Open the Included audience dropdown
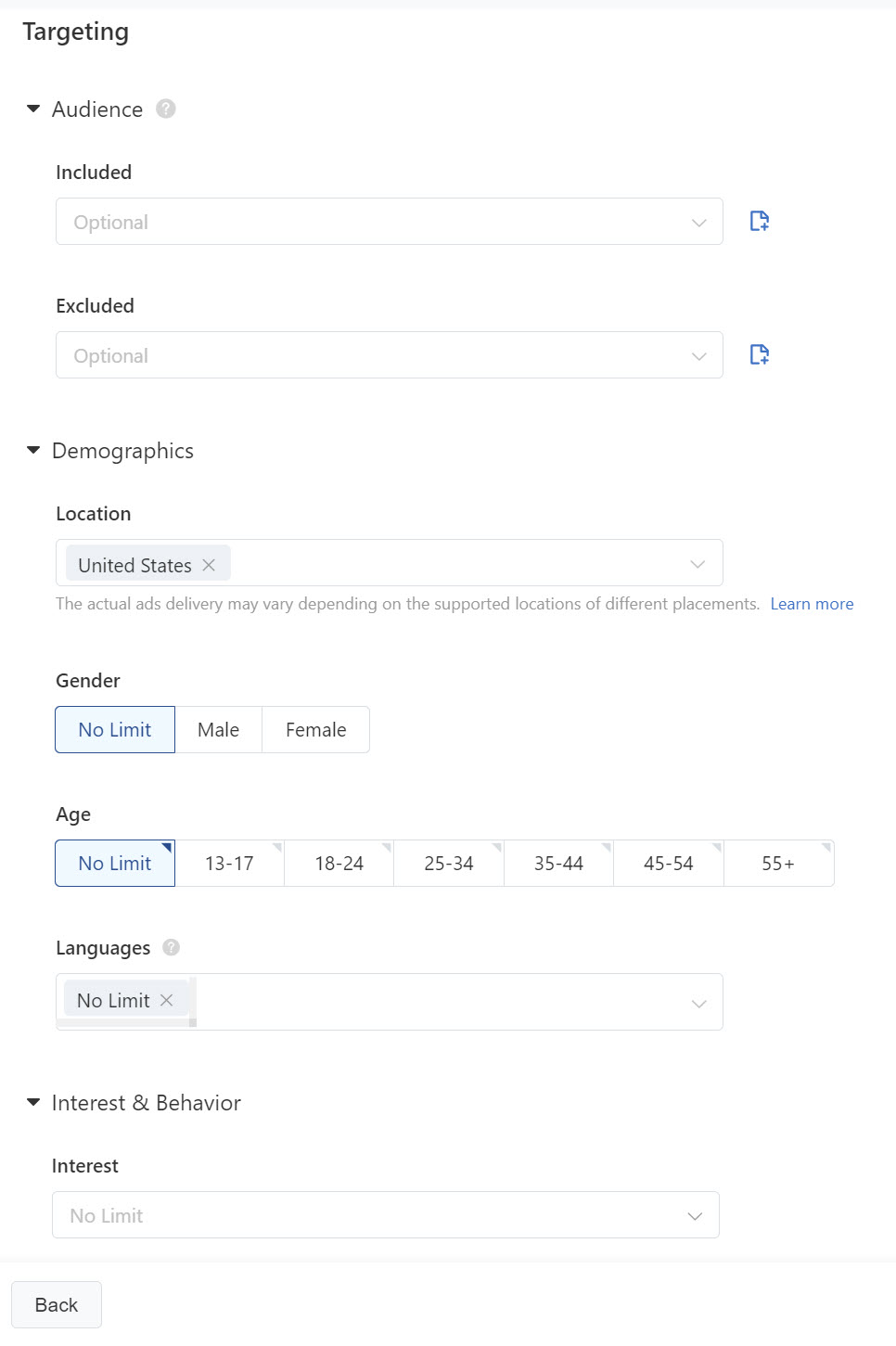Image resolution: width=896 pixels, height=1346 pixels. coord(390,222)
